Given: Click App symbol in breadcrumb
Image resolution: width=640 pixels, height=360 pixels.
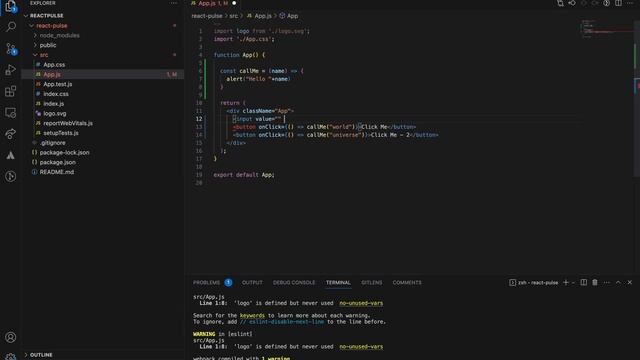Looking at the screenshot, I should coord(292,16).
